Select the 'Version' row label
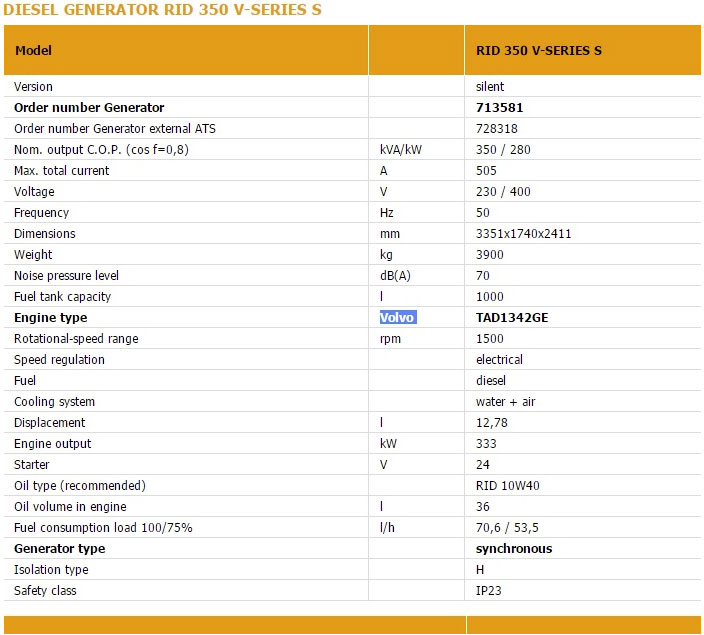 [x=33, y=87]
